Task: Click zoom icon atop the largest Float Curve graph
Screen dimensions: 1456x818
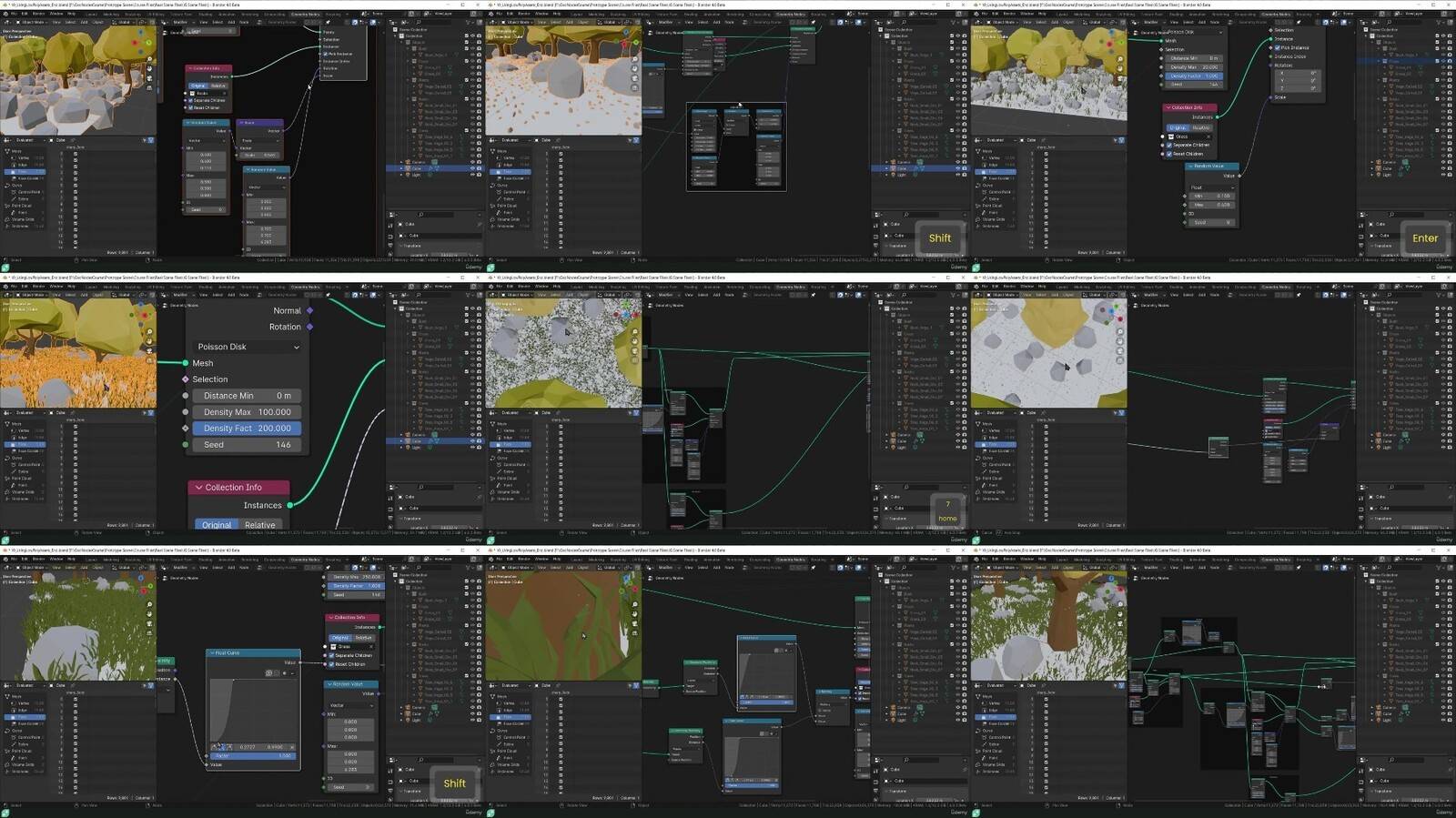Action: pos(268,673)
